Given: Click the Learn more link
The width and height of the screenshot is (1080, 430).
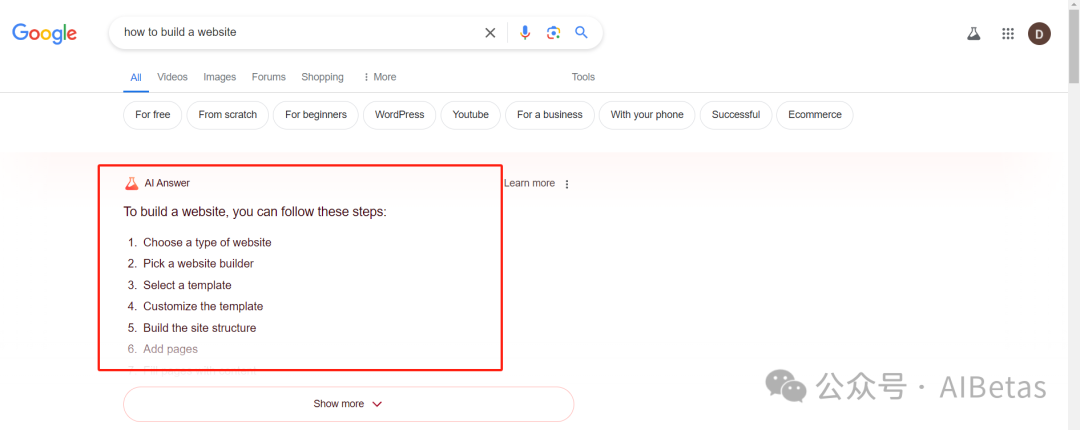Looking at the screenshot, I should [x=529, y=183].
